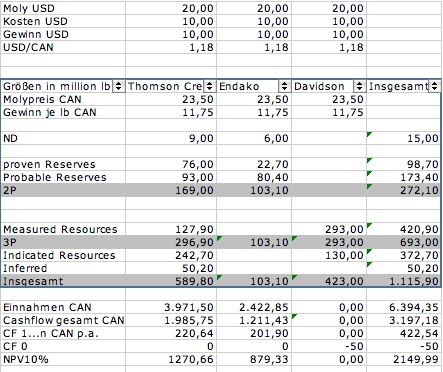
Task: Select Measured Resources total 420,90
Action: coord(404,229)
